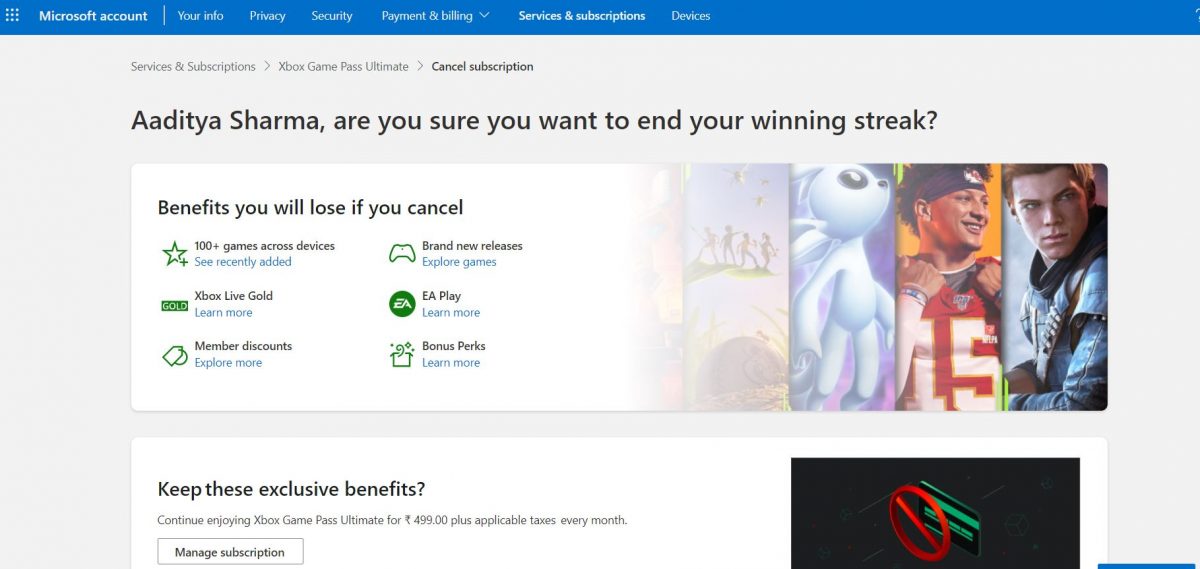Click the Manage subscription button
This screenshot has width=1200, height=569.
[x=230, y=552]
